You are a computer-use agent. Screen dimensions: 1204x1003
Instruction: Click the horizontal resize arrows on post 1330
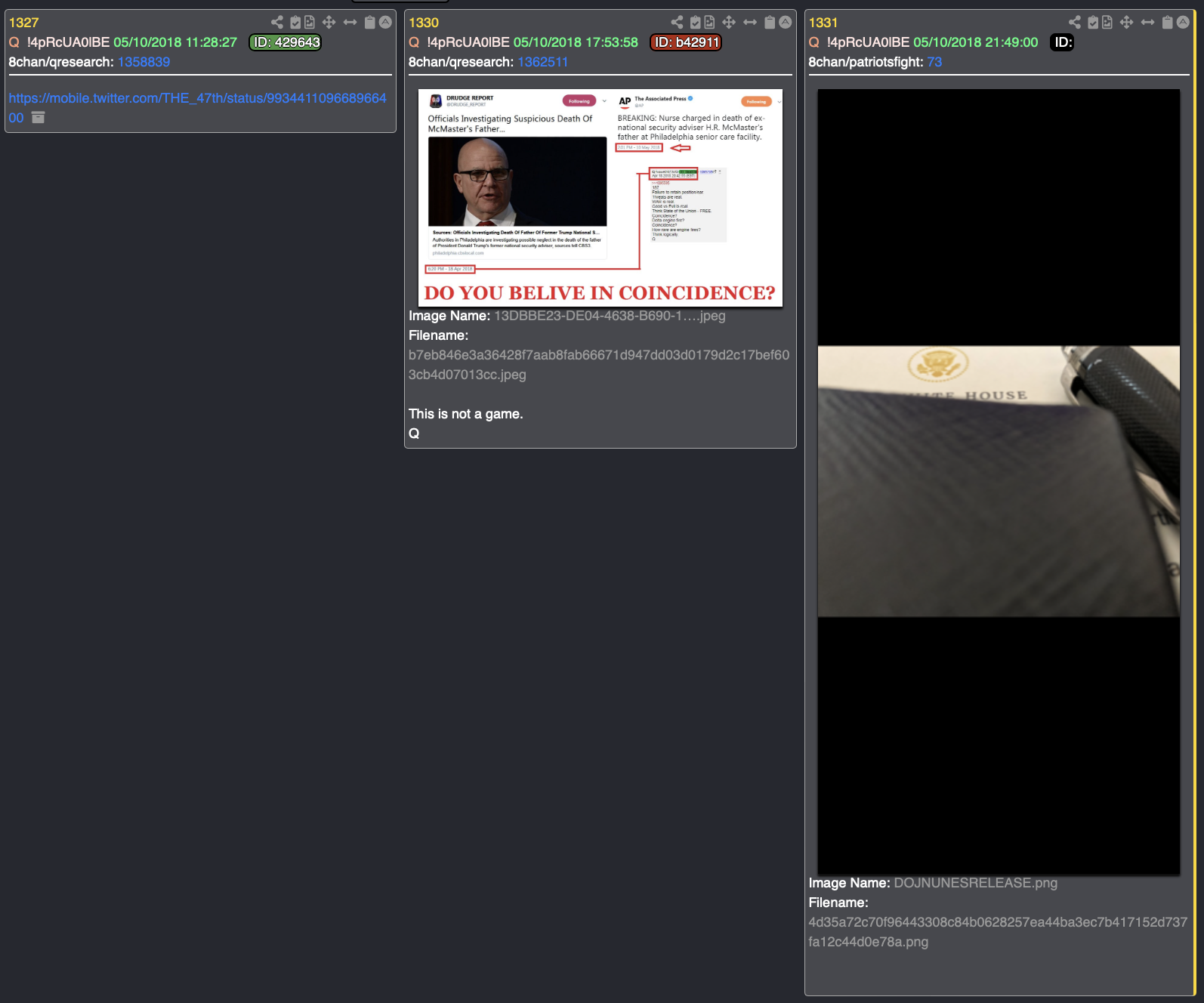coord(750,23)
